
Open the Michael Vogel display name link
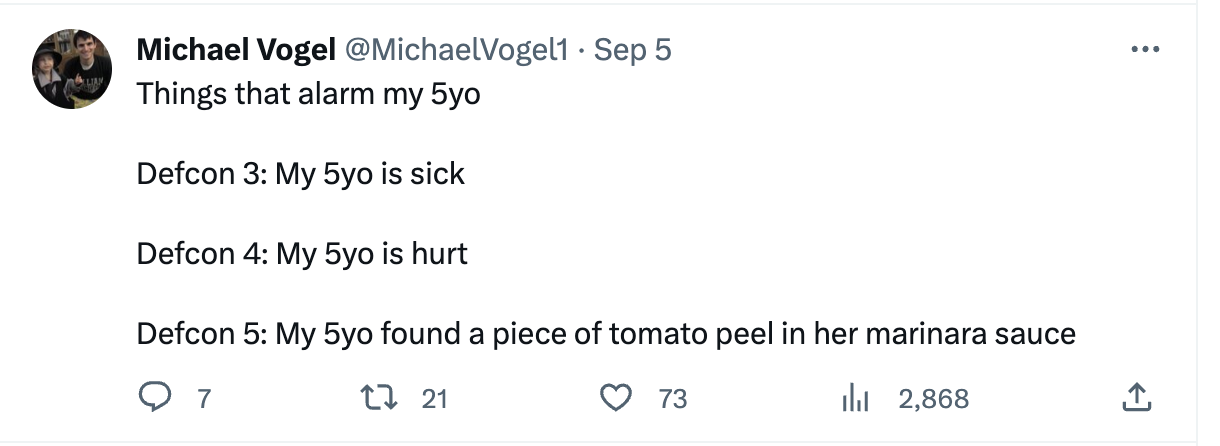(236, 49)
